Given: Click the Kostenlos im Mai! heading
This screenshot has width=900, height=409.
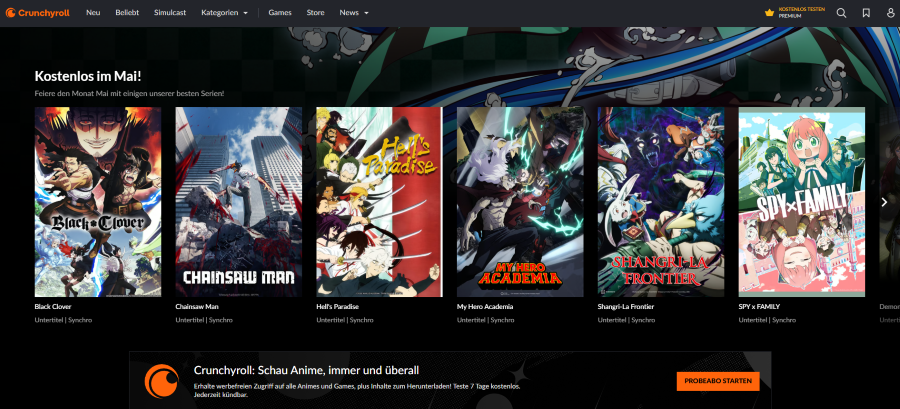Looking at the screenshot, I should (x=88, y=76).
